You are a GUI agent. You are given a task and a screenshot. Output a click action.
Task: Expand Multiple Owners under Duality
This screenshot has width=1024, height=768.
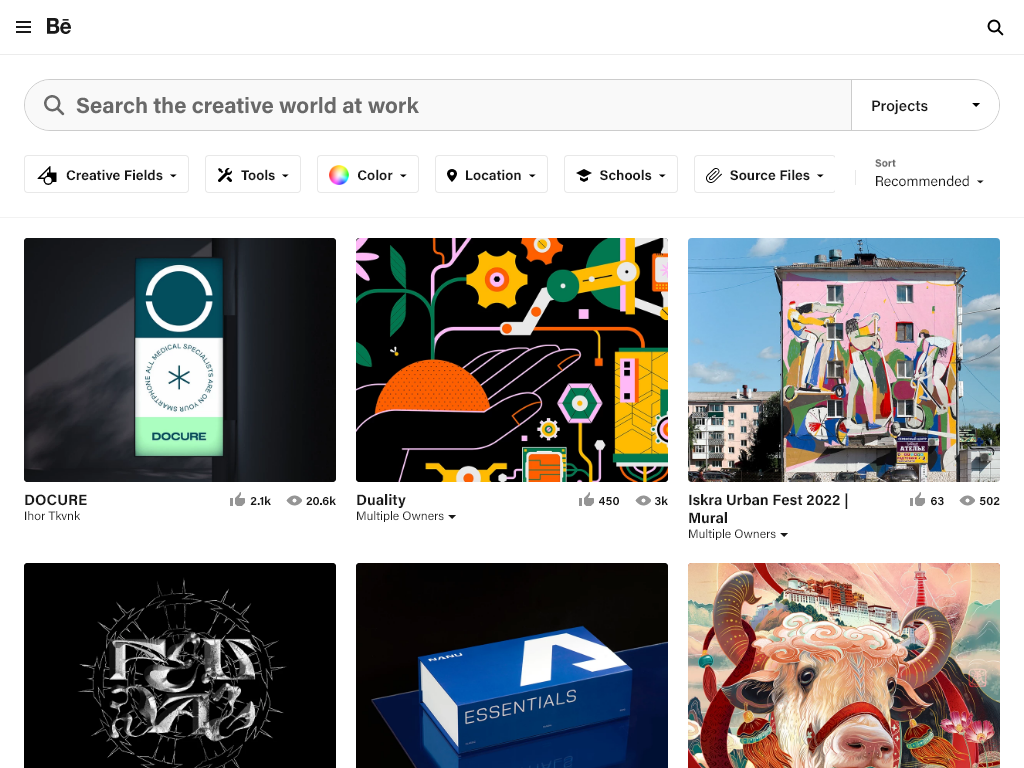pyautogui.click(x=406, y=516)
